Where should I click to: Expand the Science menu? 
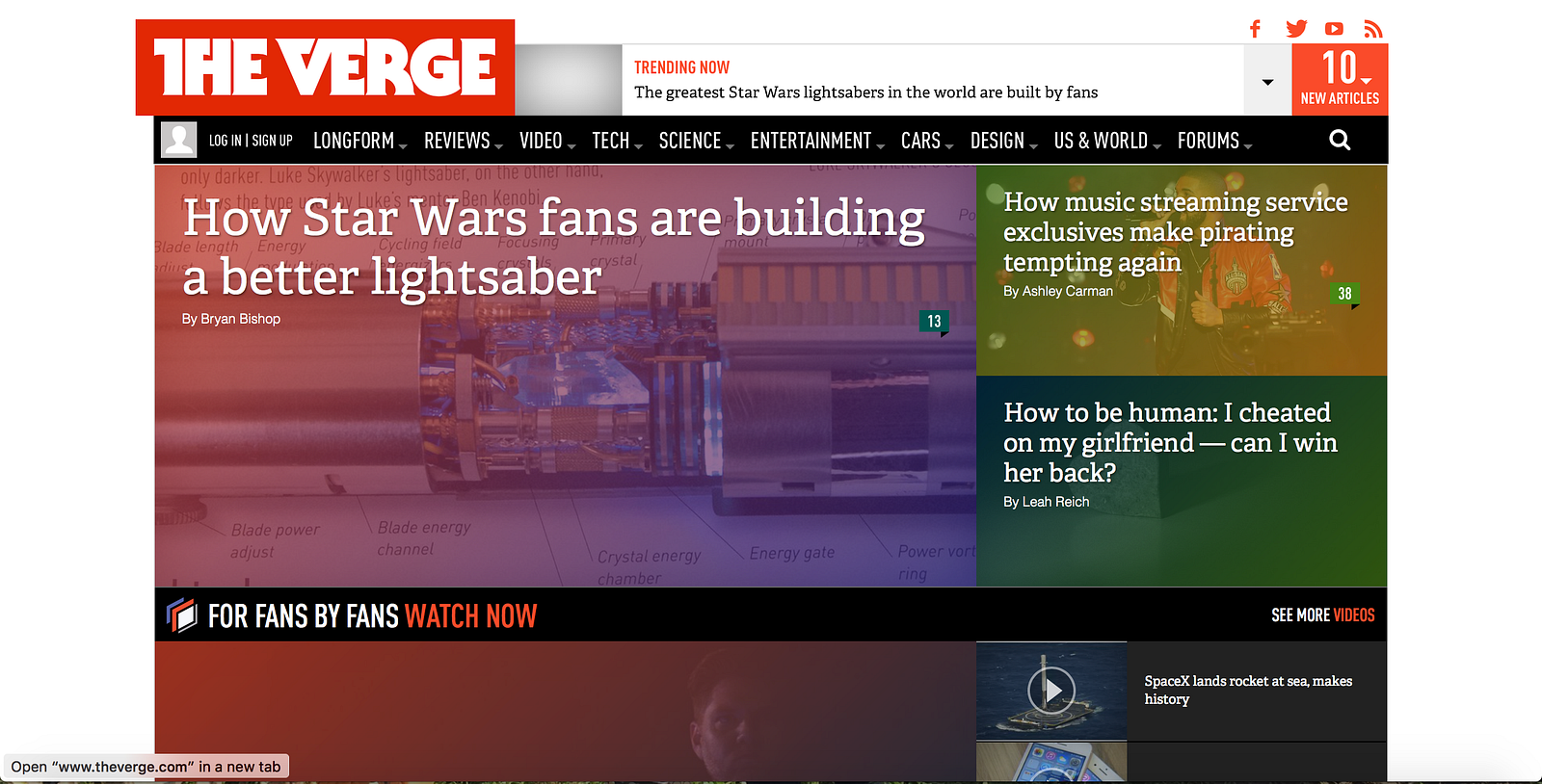coord(696,141)
